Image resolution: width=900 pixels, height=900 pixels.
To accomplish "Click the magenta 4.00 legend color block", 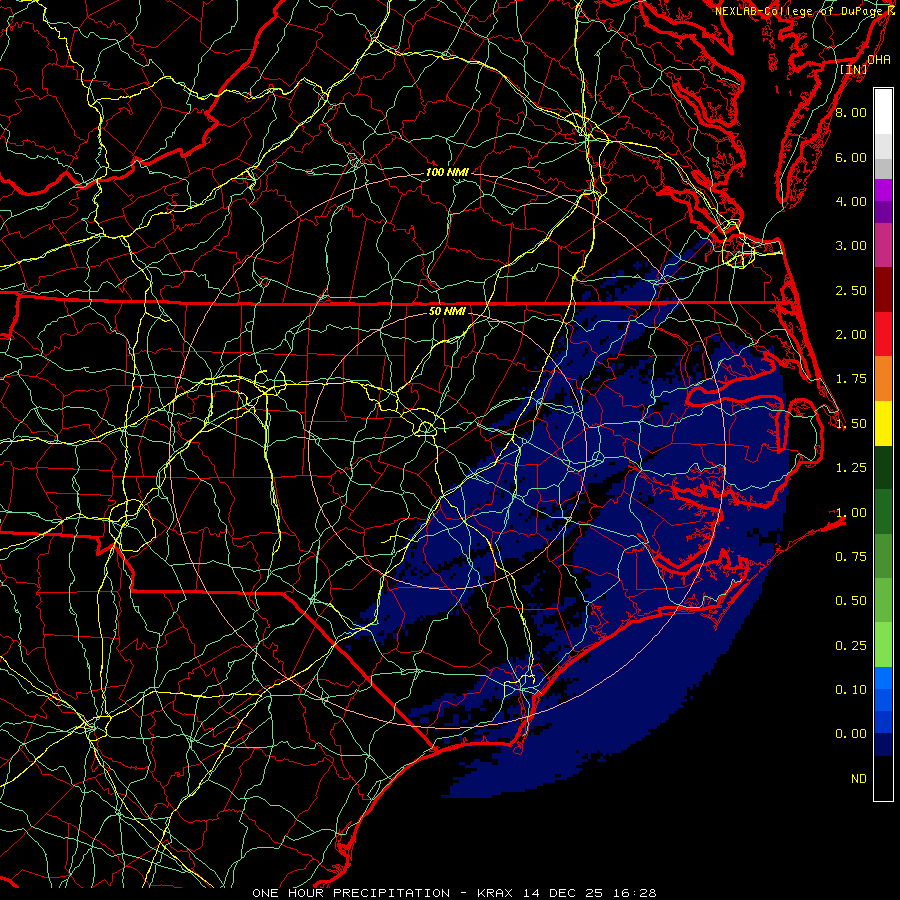I will click(x=883, y=190).
